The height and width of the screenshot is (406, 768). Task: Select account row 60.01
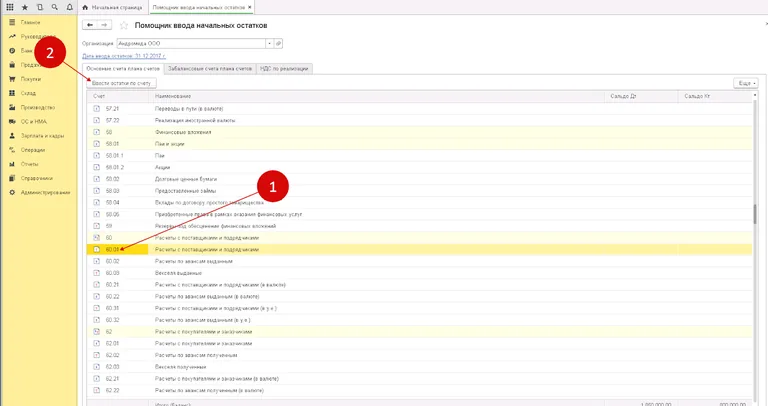click(x=113, y=249)
